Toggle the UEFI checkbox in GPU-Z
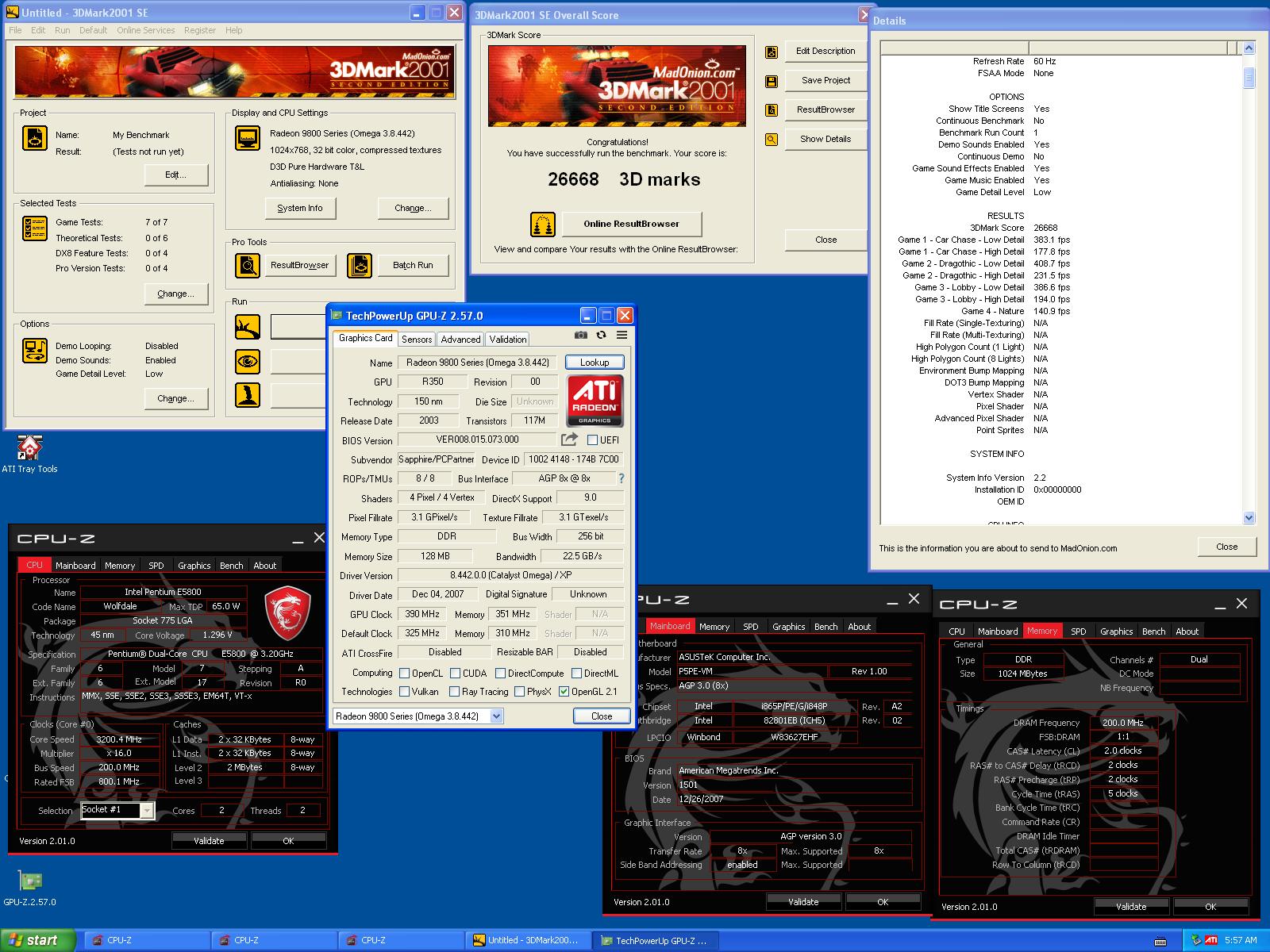Screen dimensions: 1270x952 pos(592,440)
